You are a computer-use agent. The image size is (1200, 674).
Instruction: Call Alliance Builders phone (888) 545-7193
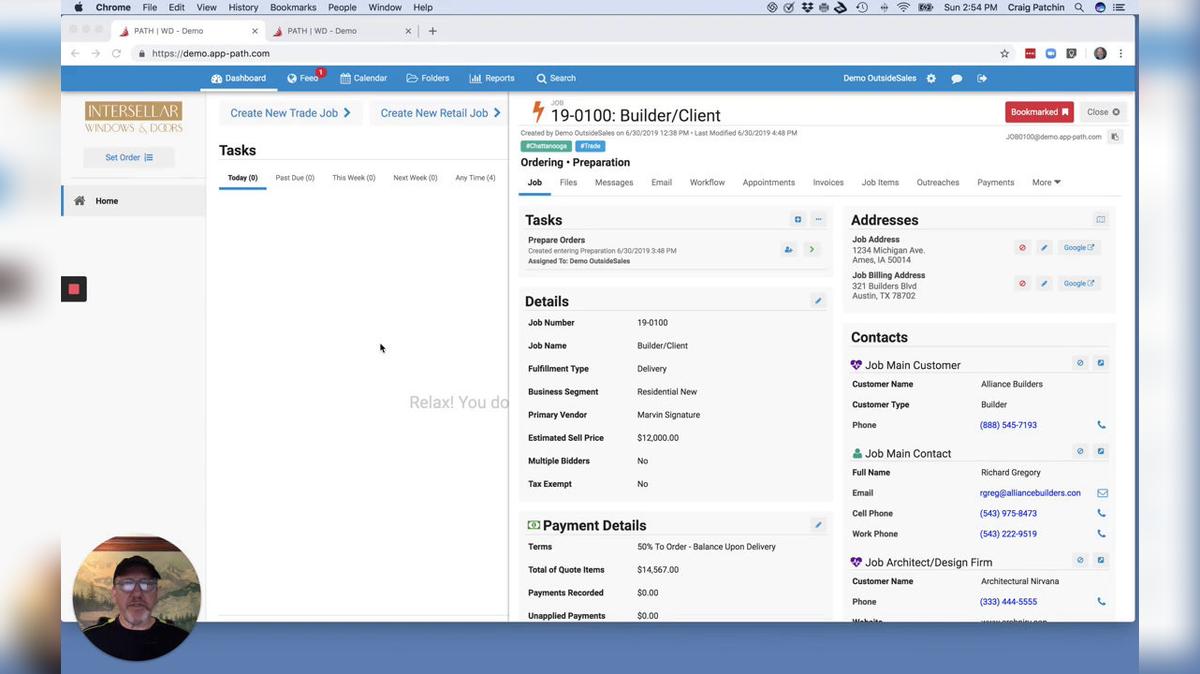coord(1008,425)
